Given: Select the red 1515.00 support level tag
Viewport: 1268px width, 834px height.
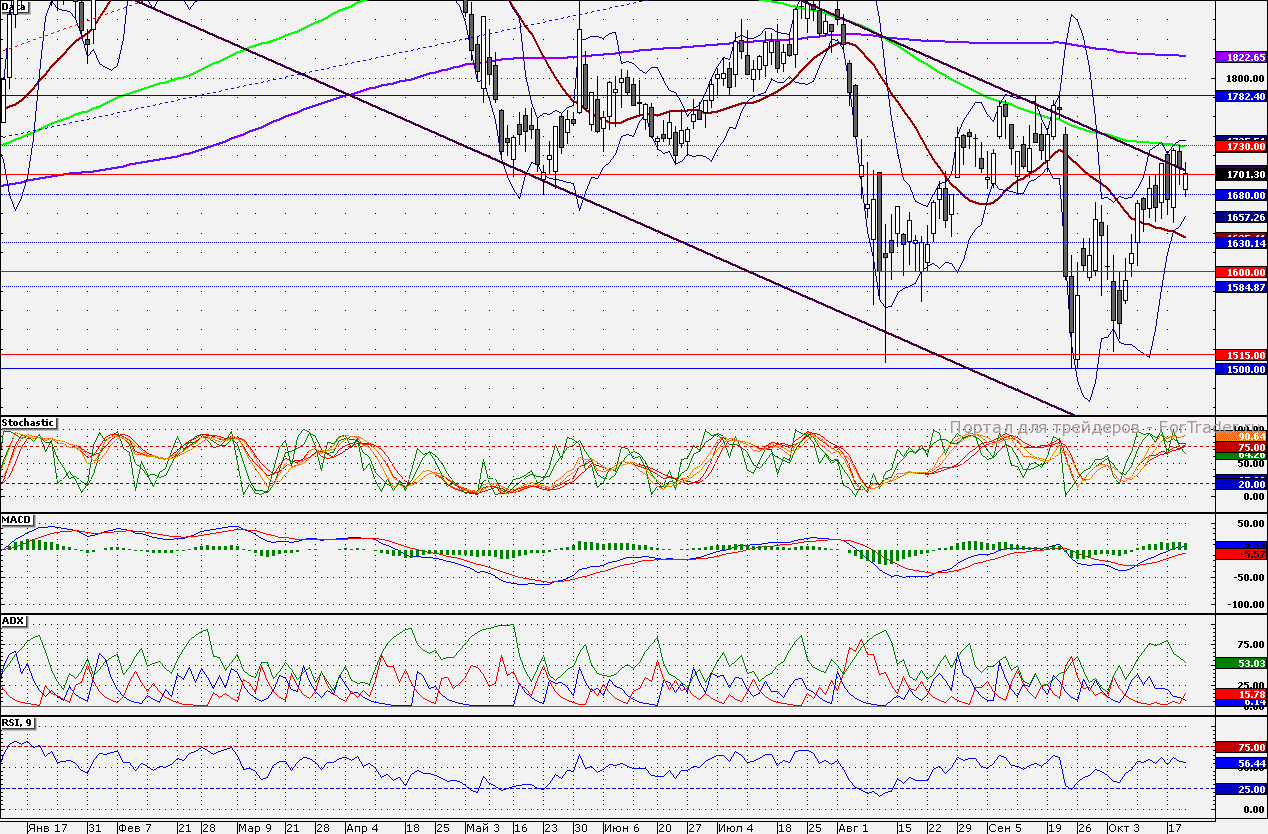Looking at the screenshot, I should (x=1240, y=355).
